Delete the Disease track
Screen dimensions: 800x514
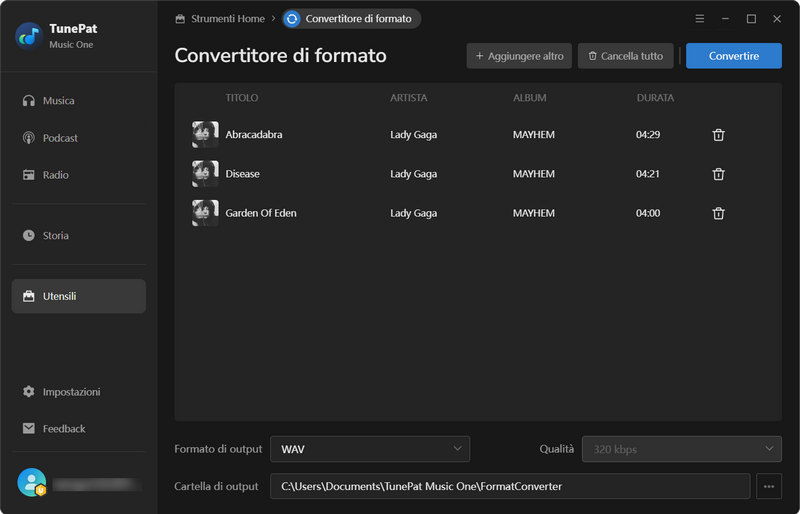tap(718, 174)
